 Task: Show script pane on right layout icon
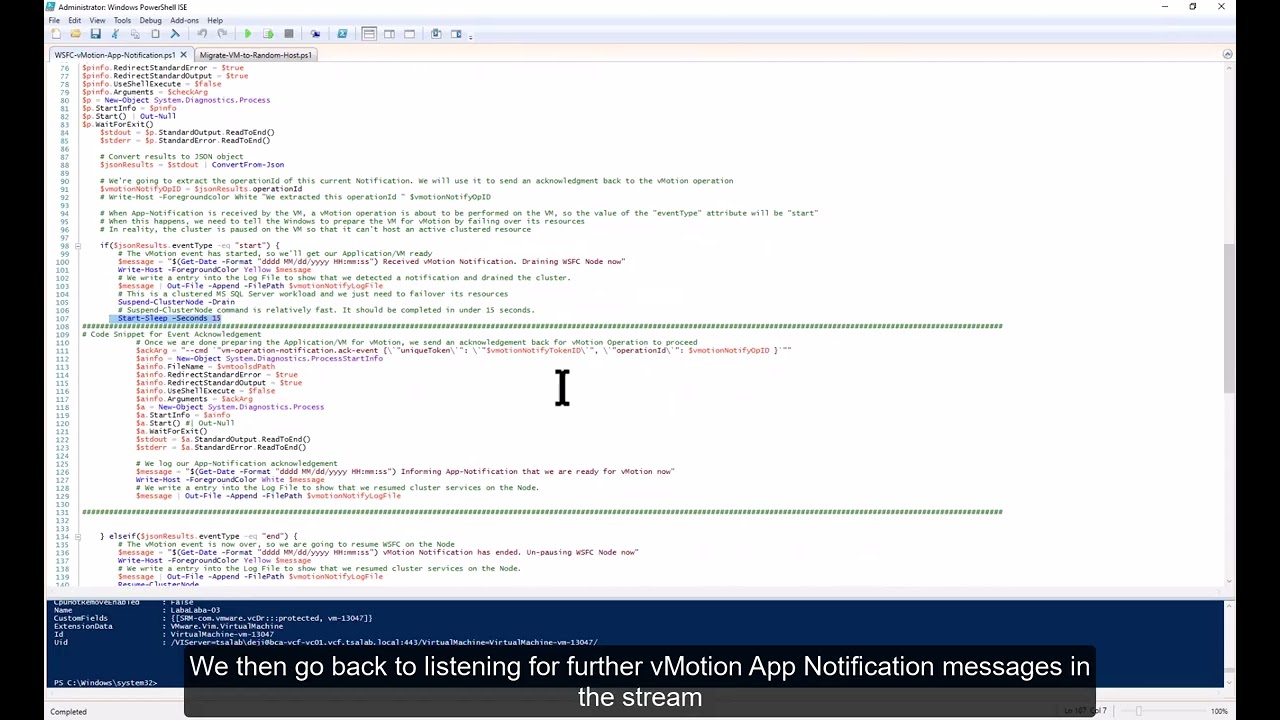389,34
